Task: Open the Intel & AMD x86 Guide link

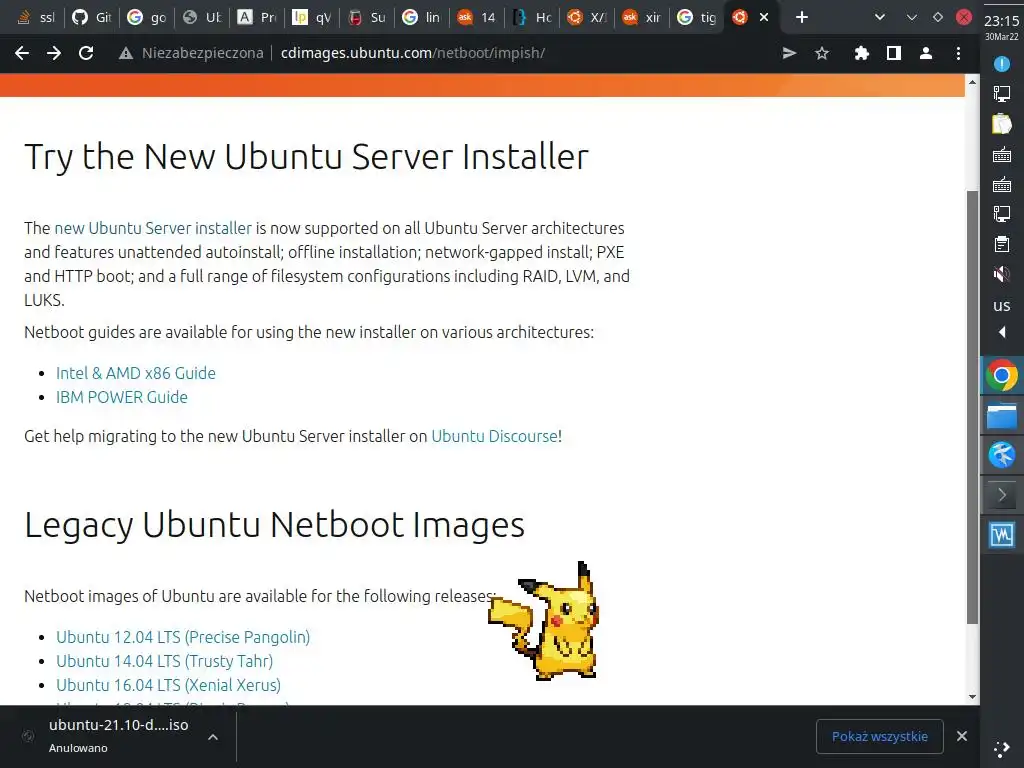Action: pyautogui.click(x=136, y=373)
